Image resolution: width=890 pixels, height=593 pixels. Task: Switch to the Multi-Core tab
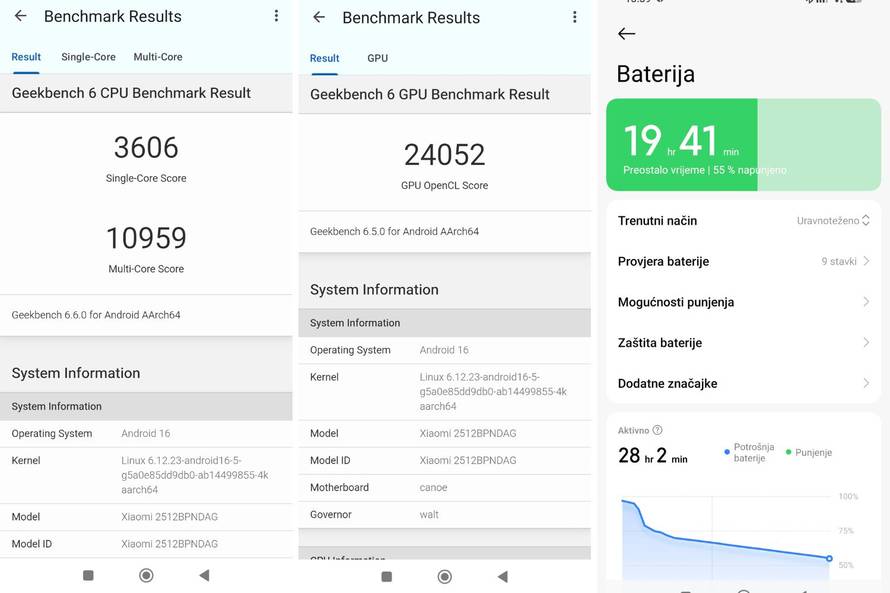click(x=158, y=57)
